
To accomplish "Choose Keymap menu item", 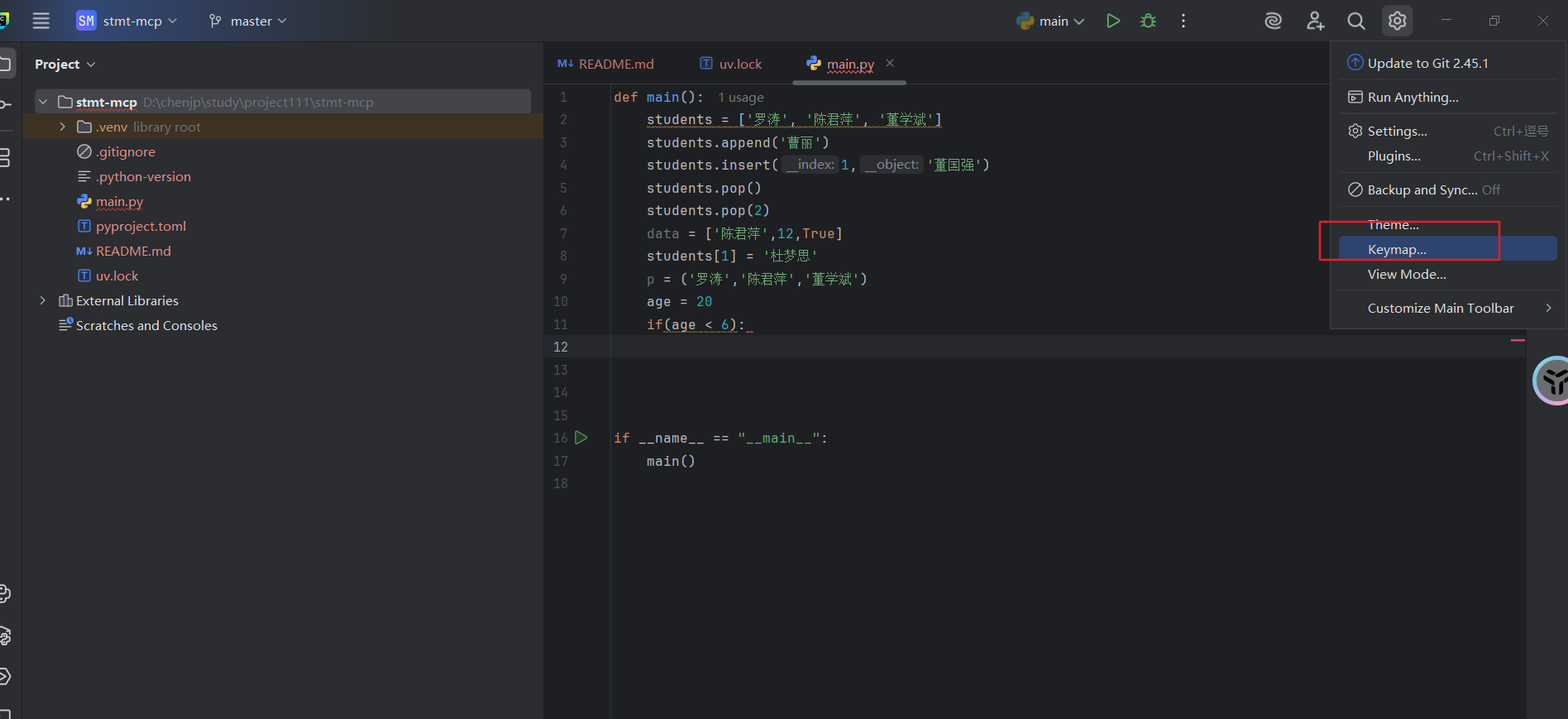I will coord(1447,249).
